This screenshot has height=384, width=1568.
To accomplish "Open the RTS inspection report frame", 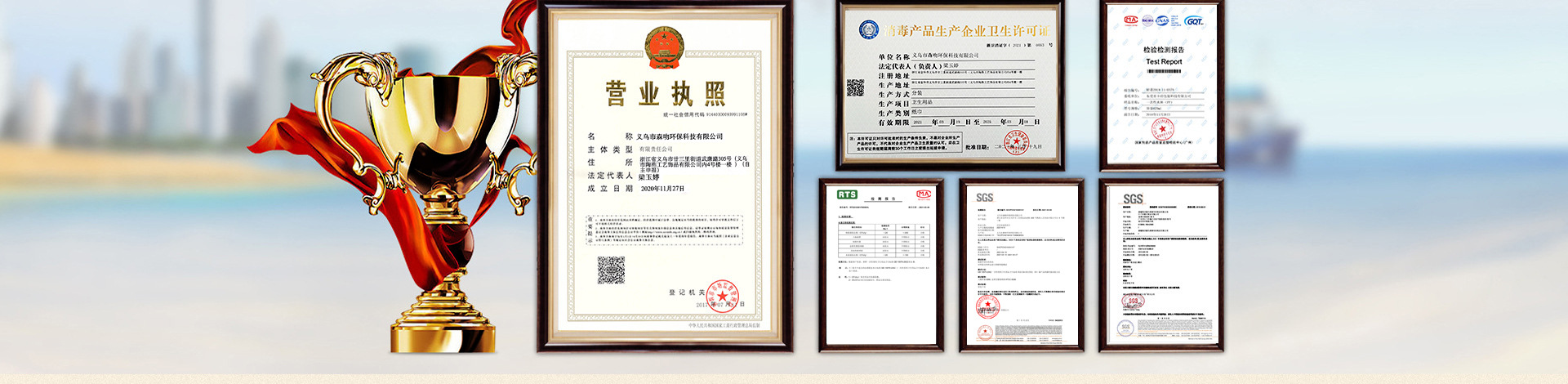I will coord(881,266).
